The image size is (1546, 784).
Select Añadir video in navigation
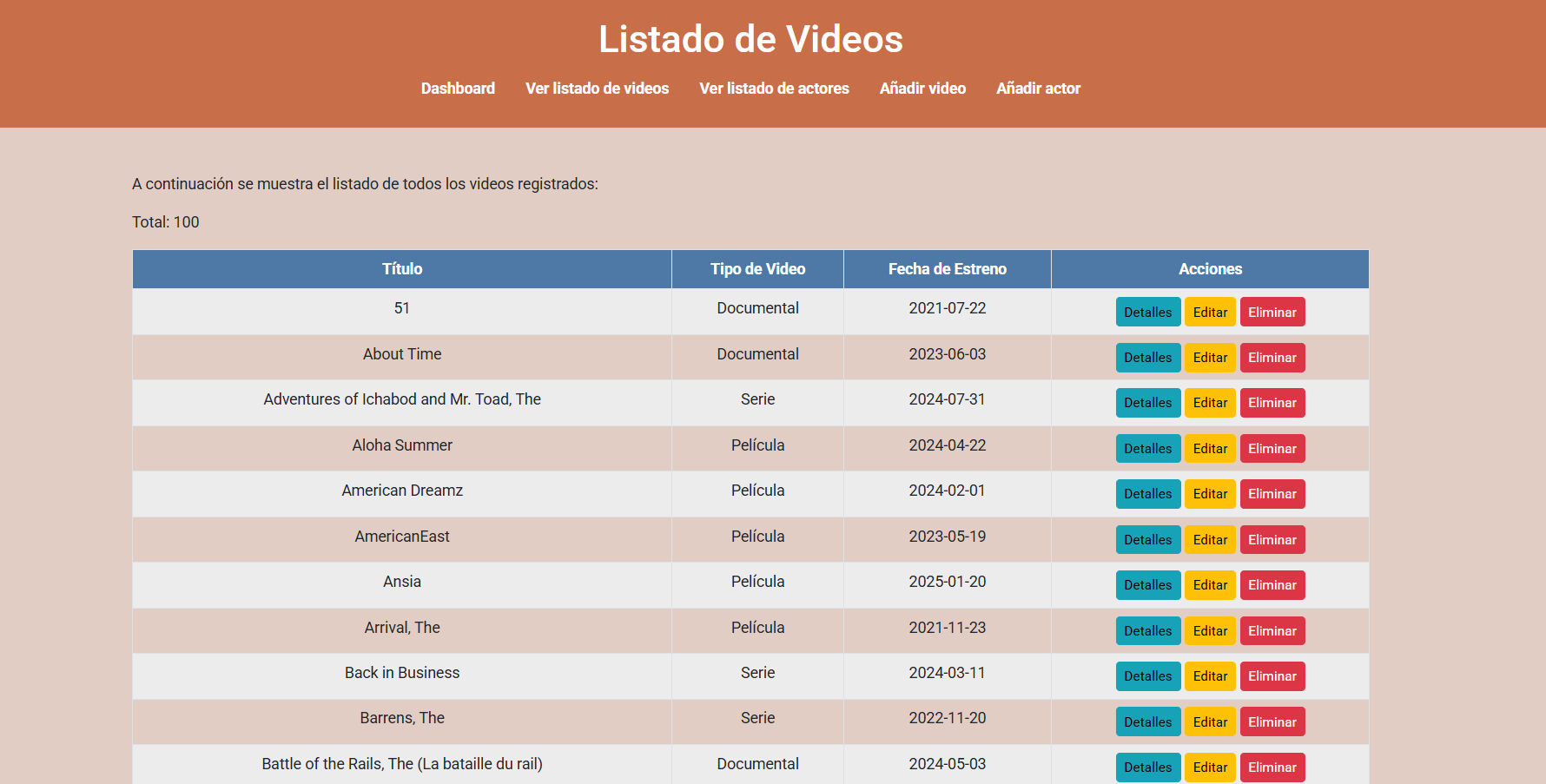(922, 89)
